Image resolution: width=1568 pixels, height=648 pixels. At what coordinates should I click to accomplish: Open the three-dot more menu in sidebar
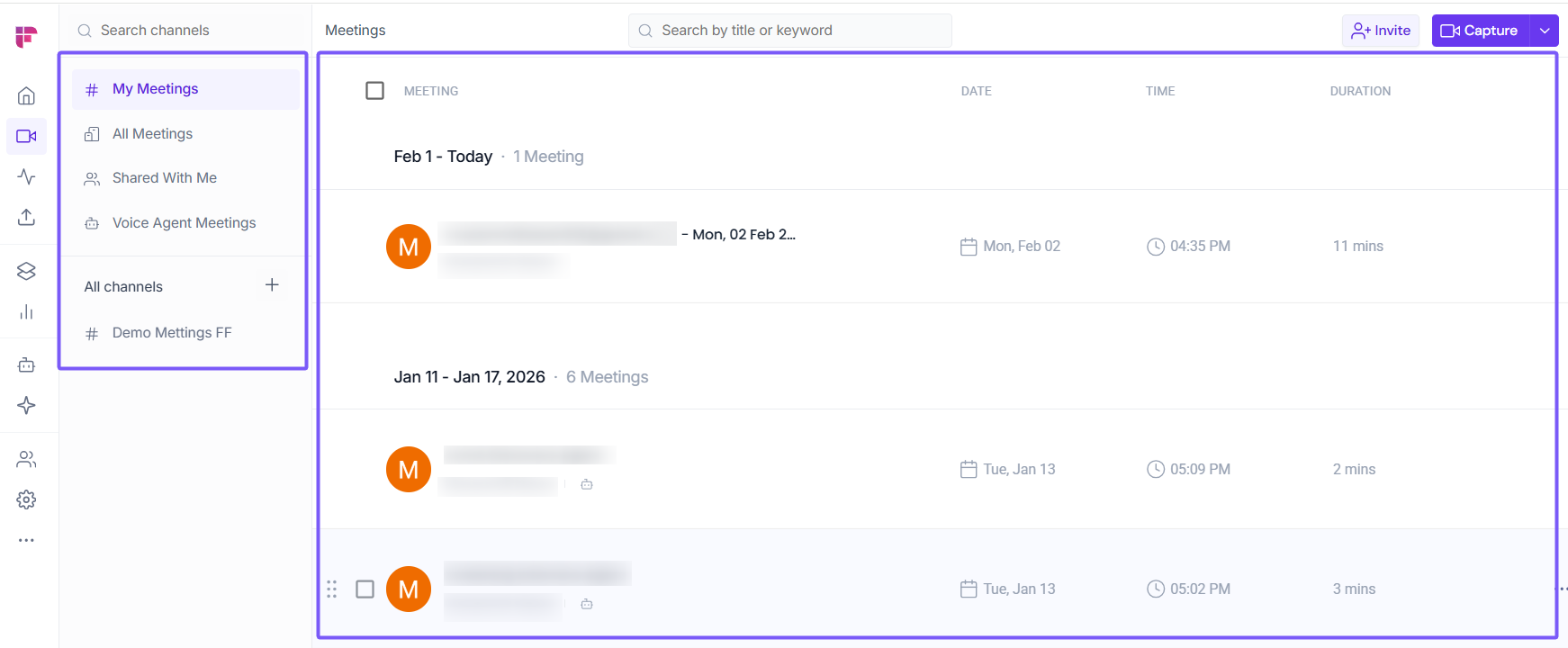pos(27,540)
